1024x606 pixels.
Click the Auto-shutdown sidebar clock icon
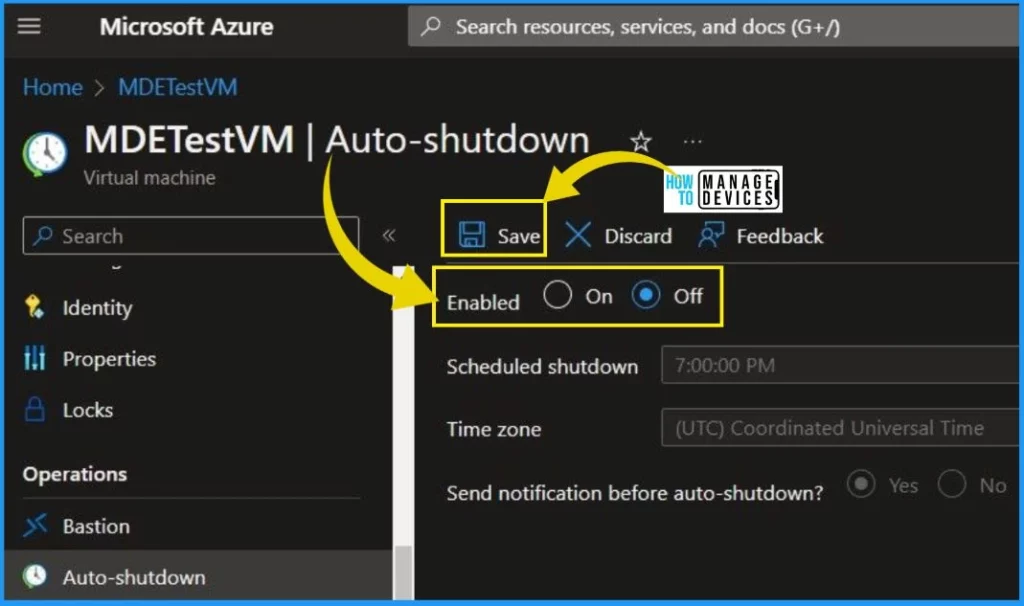[35, 576]
